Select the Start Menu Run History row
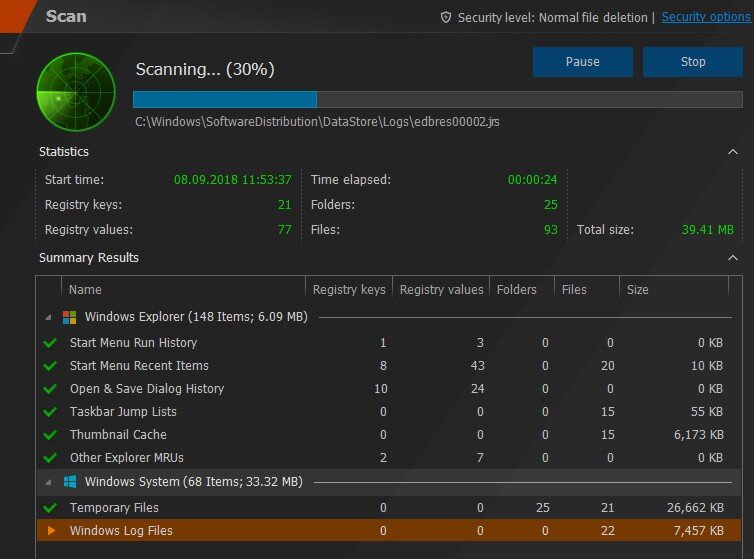 389,343
